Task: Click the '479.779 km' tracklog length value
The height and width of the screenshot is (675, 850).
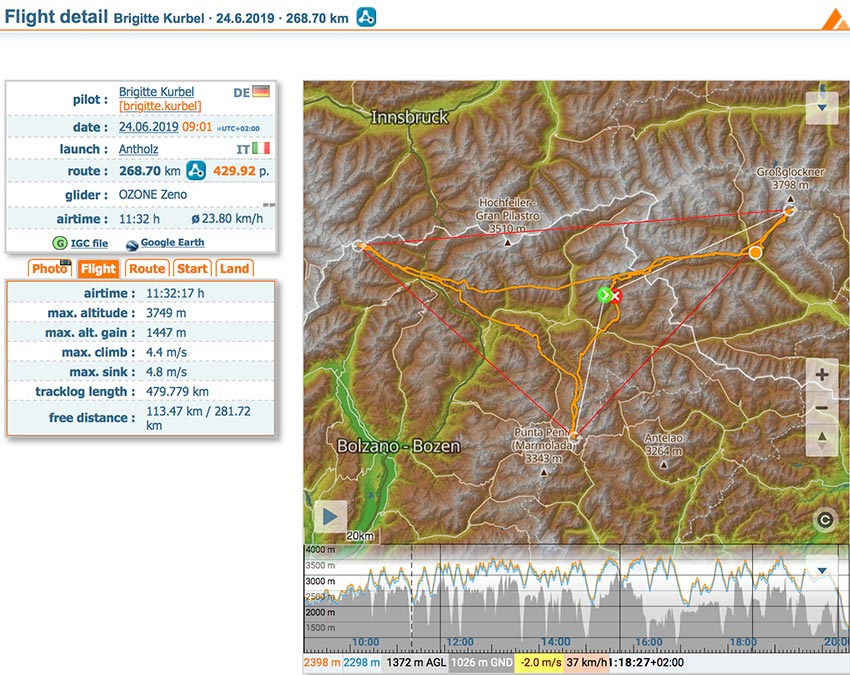Action: tap(177, 391)
